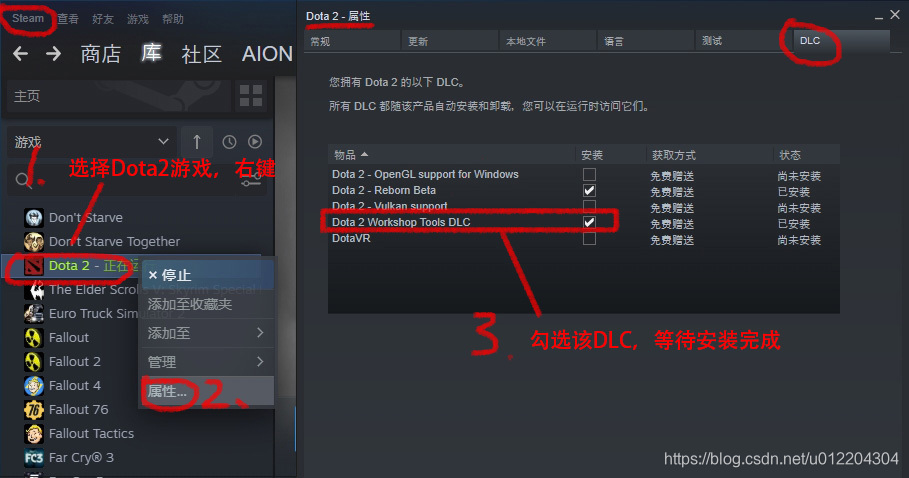Open the 商店 store page
The width and height of the screenshot is (909, 478).
[x=101, y=54]
